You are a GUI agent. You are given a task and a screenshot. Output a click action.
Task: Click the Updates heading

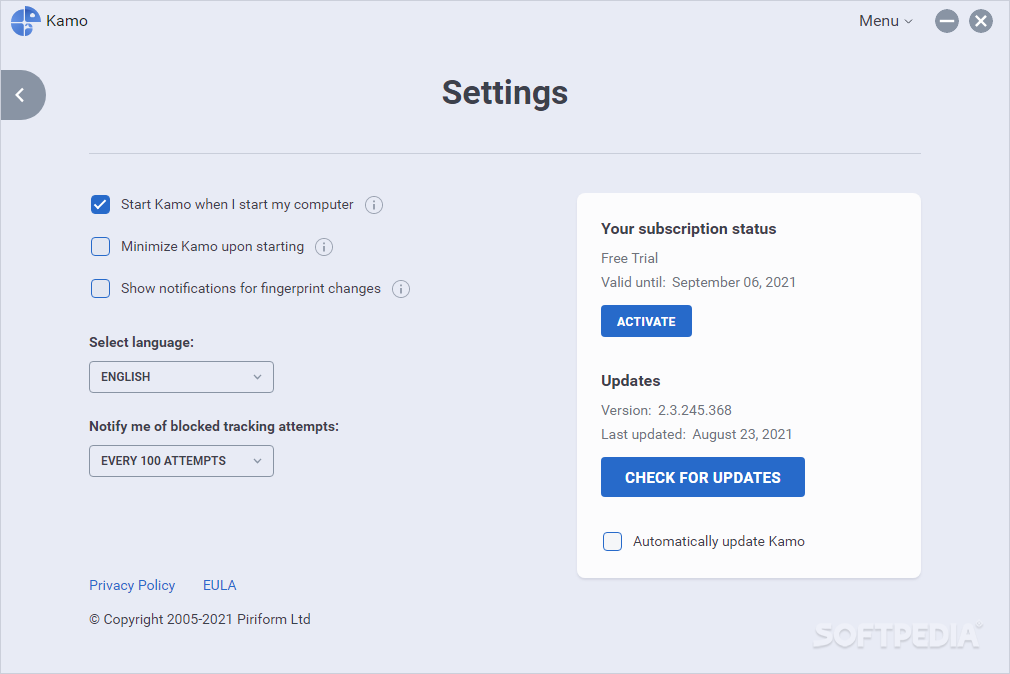point(631,381)
